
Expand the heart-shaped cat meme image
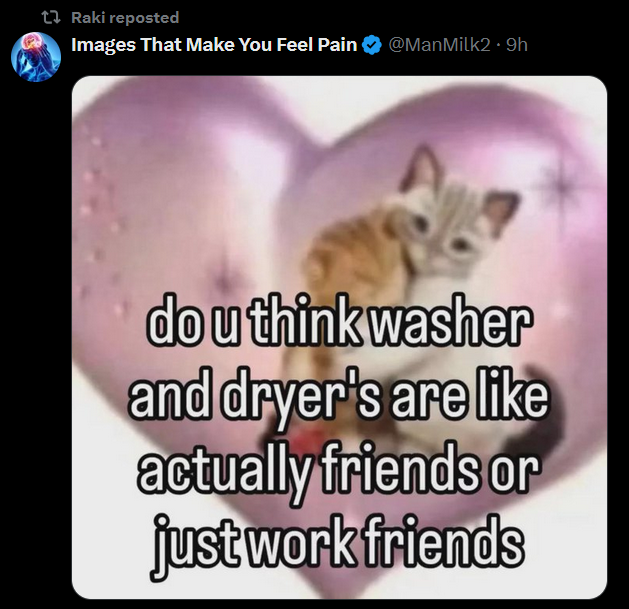pyautogui.click(x=339, y=337)
